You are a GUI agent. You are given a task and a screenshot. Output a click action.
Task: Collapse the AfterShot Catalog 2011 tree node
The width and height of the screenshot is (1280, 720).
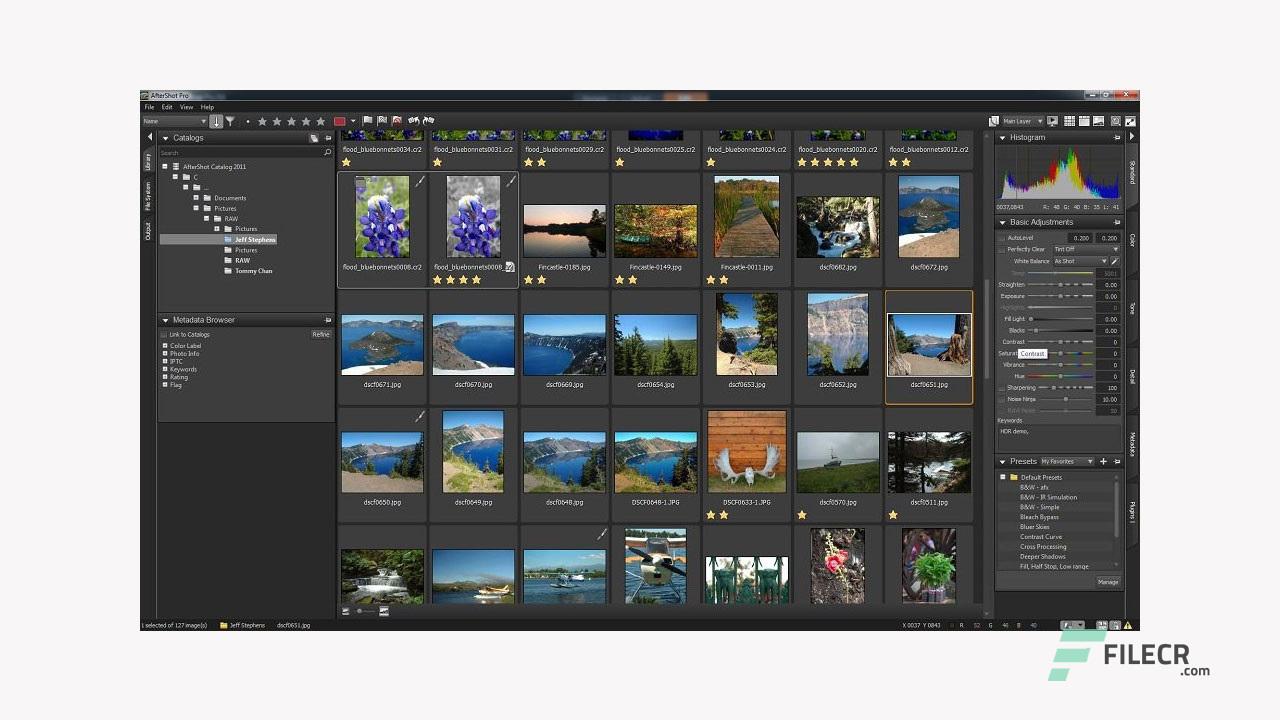point(165,167)
